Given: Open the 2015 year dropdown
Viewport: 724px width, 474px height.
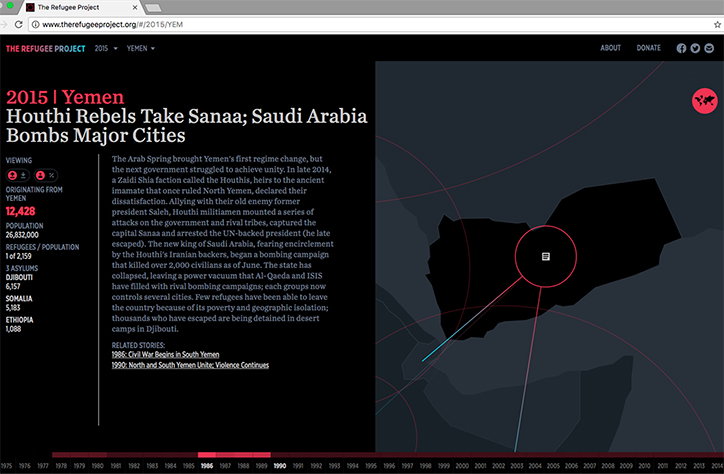Looking at the screenshot, I should coord(106,48).
